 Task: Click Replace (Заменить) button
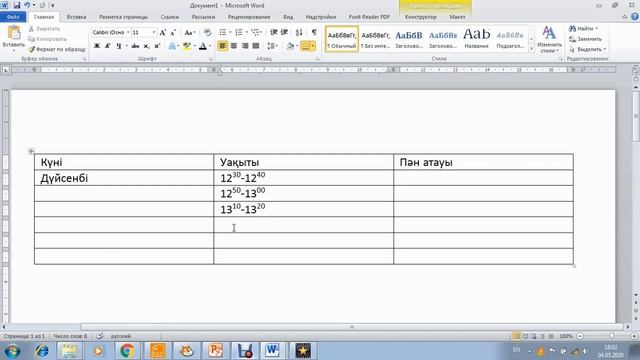(x=585, y=39)
